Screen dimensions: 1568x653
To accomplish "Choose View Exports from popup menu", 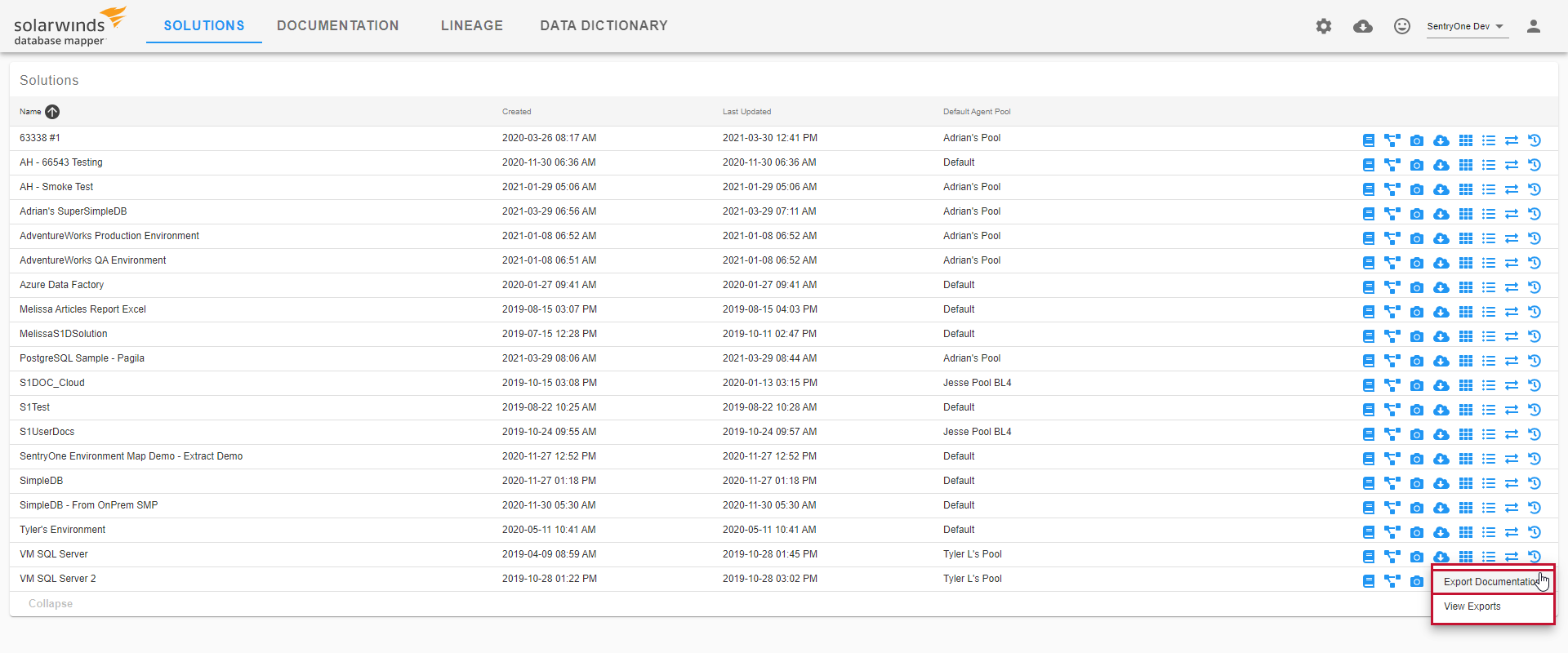I will tap(1493, 606).
